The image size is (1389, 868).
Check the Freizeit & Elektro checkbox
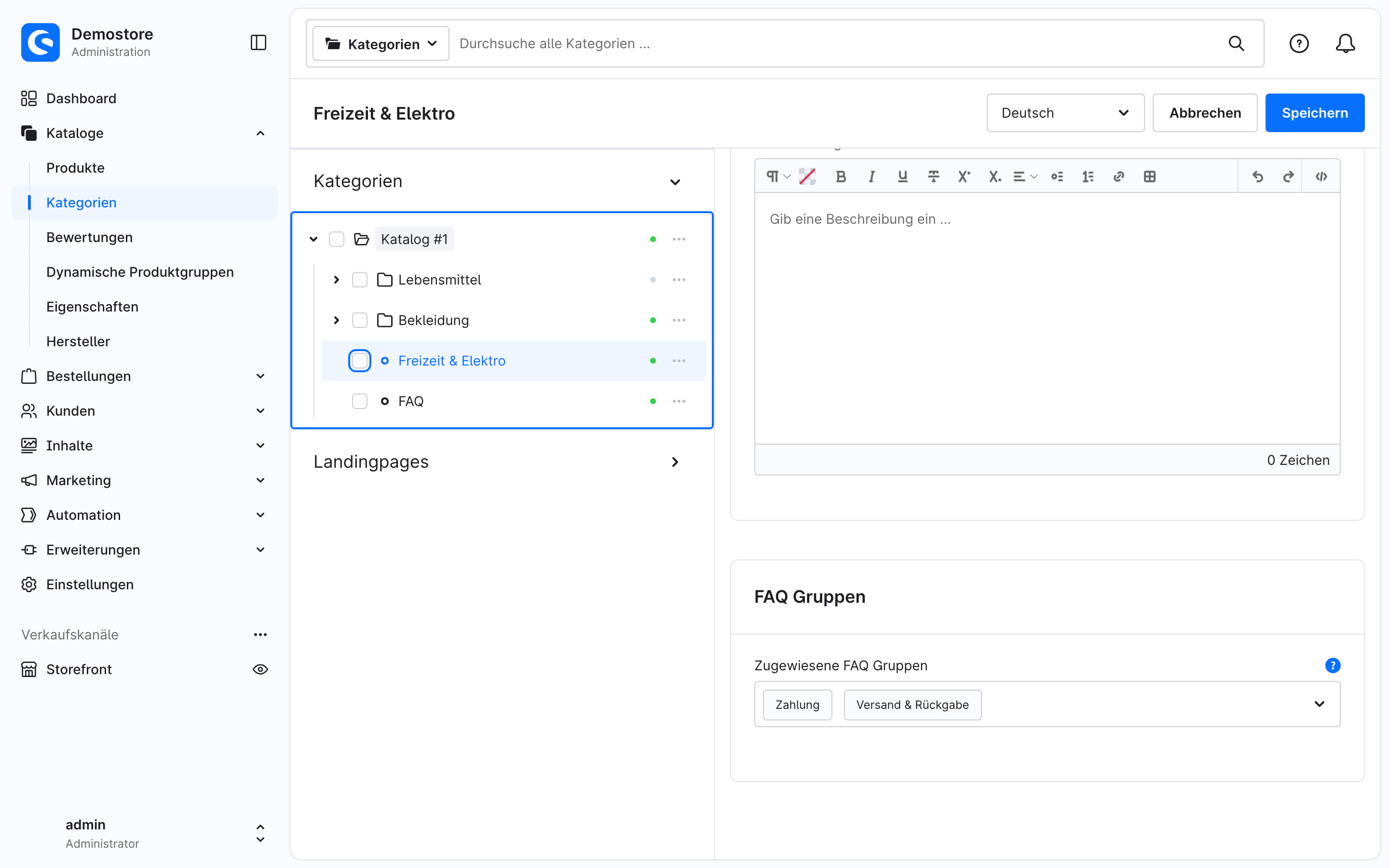(x=359, y=361)
